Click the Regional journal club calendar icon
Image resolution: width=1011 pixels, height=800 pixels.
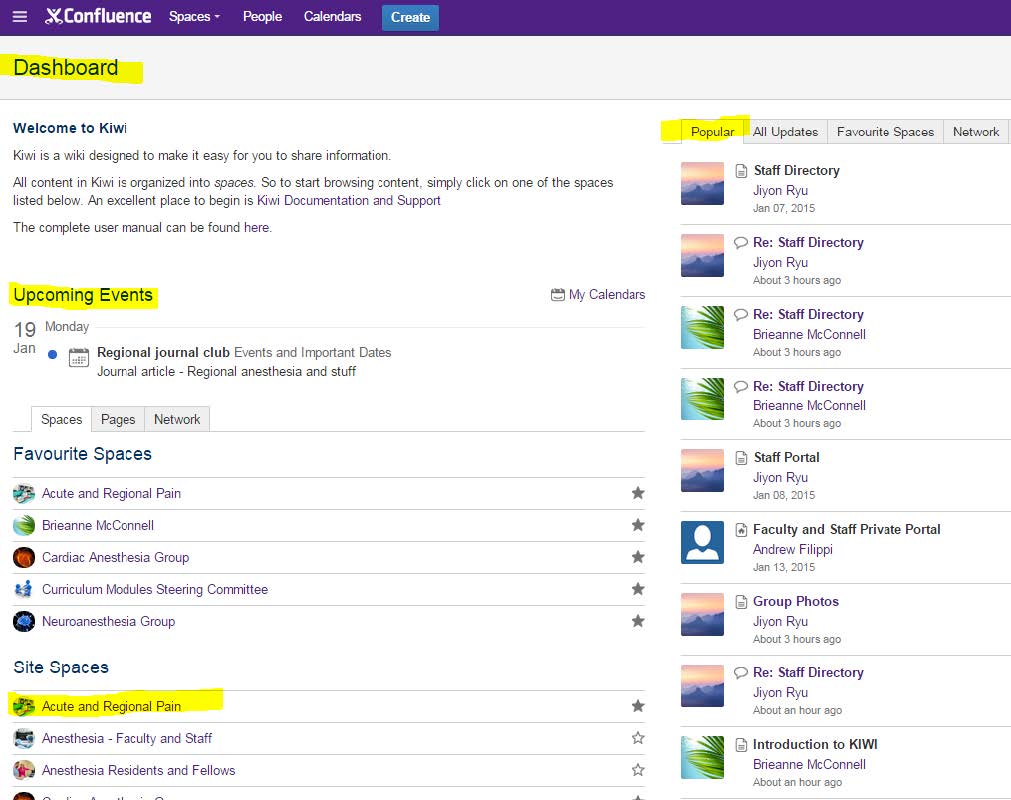click(79, 357)
